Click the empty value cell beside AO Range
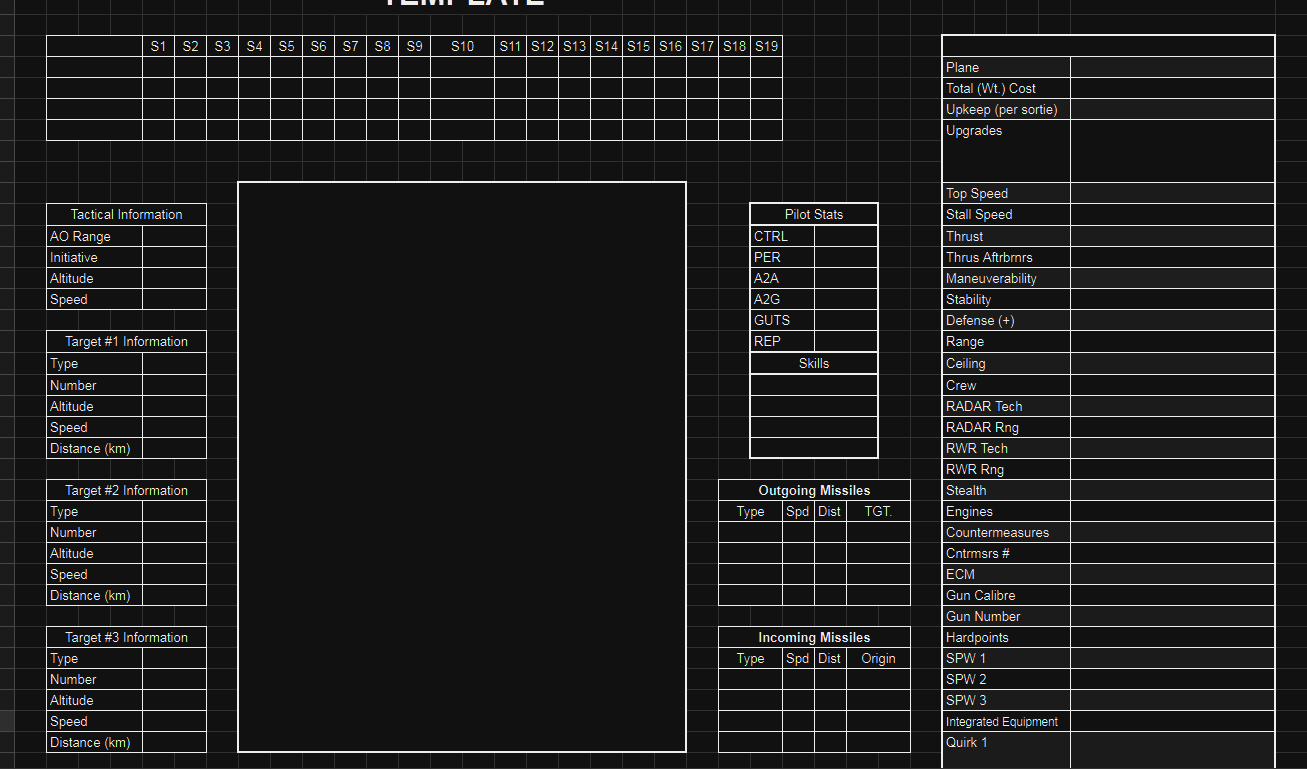This screenshot has width=1307, height=769. point(174,236)
